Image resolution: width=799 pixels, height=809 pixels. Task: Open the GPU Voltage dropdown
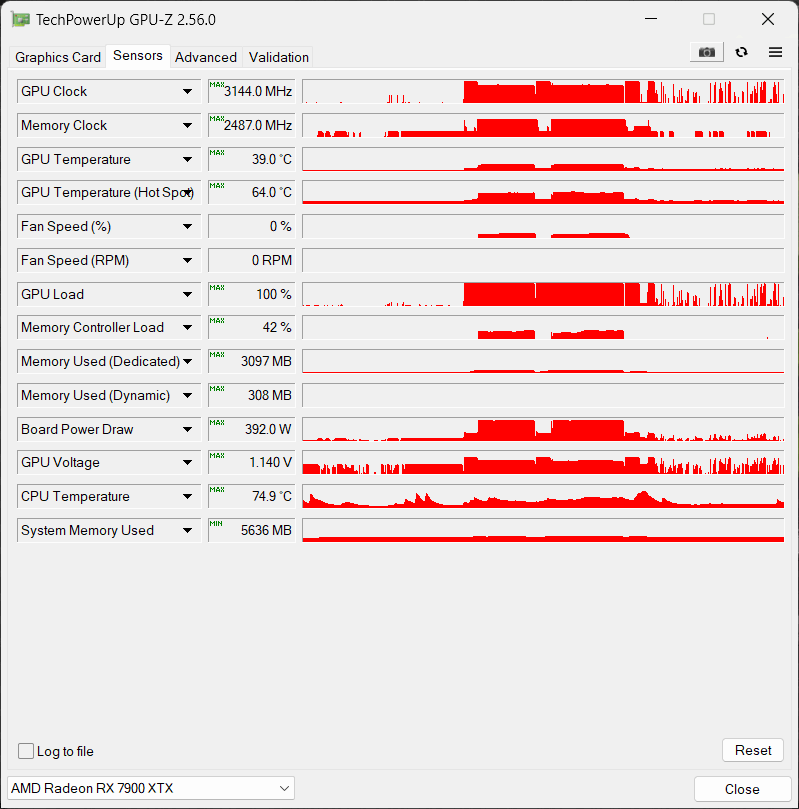coord(187,463)
